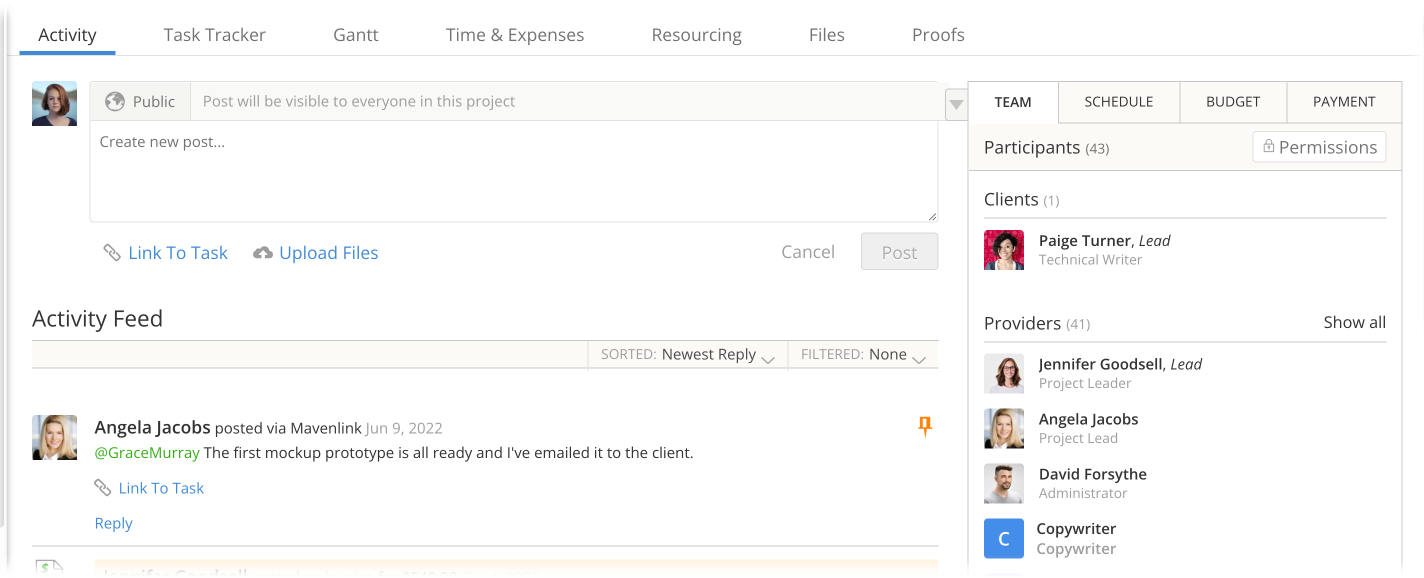Click the lock icon in Permissions button
This screenshot has width=1424, height=578.
[1268, 147]
